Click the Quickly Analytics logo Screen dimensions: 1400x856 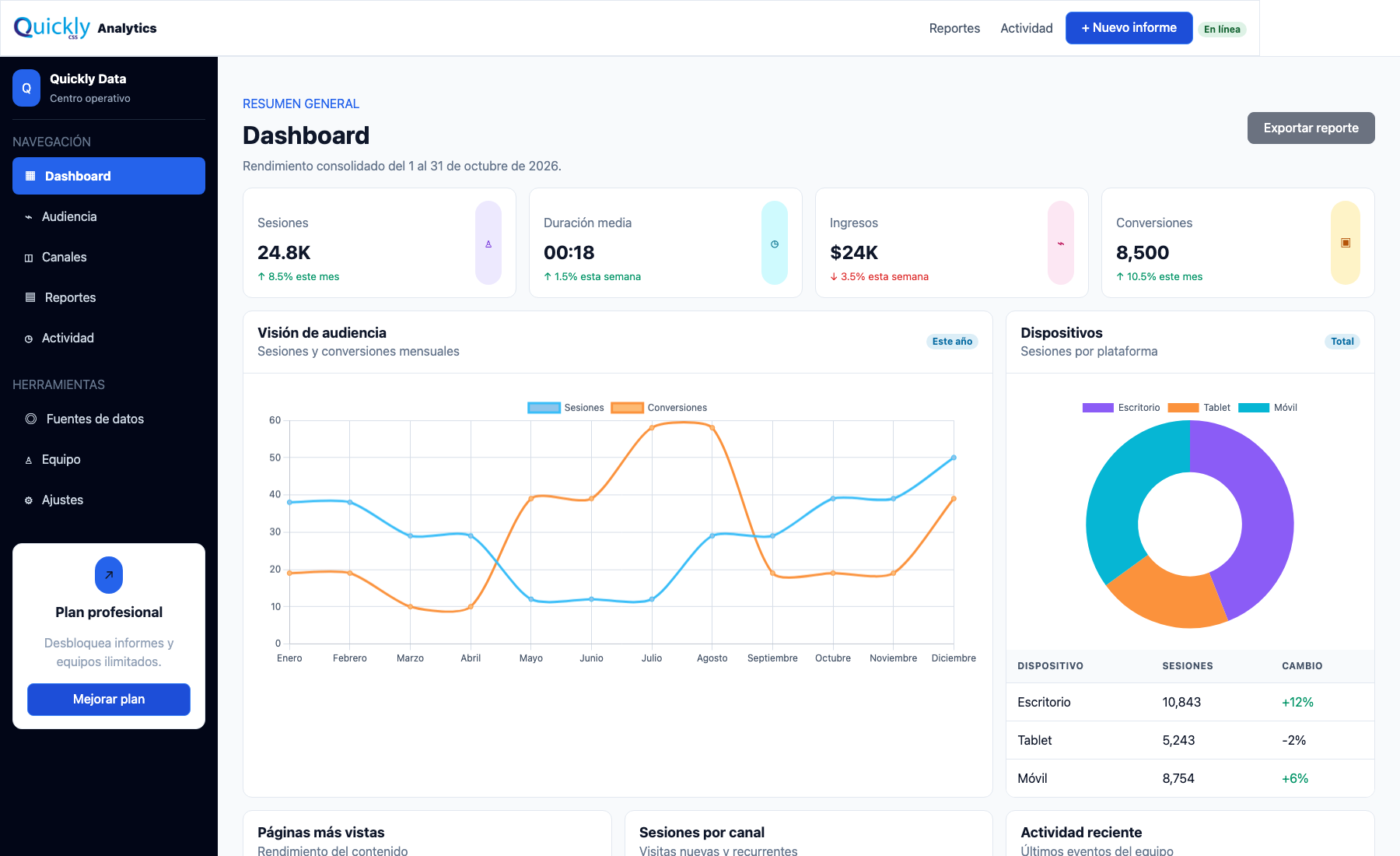pos(85,28)
